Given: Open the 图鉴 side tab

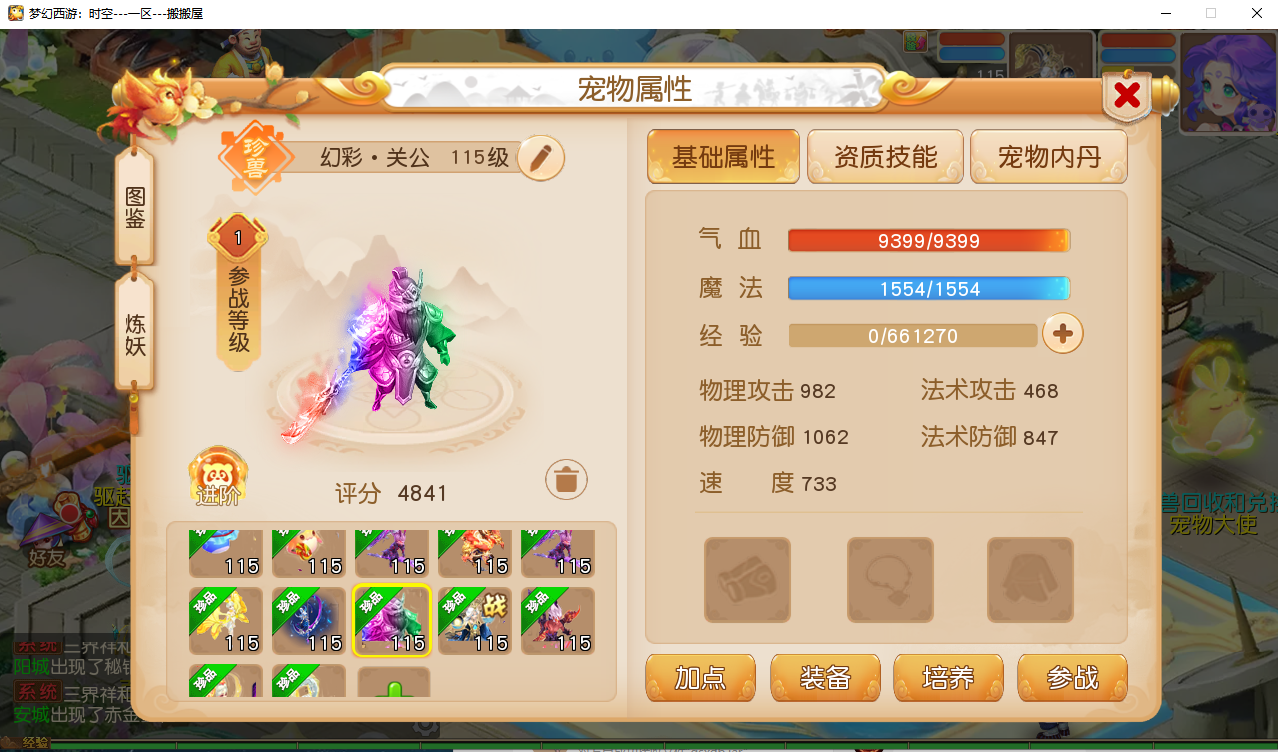Looking at the screenshot, I should (x=135, y=207).
